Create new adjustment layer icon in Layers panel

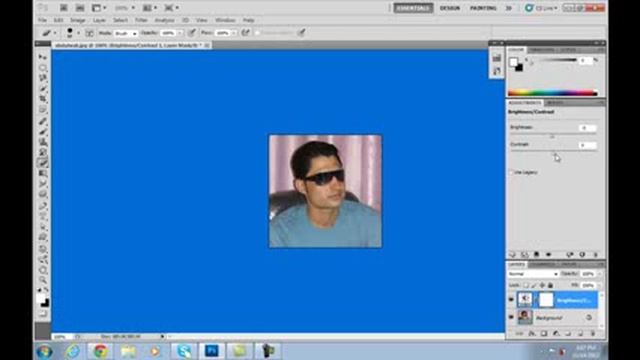(x=556, y=334)
